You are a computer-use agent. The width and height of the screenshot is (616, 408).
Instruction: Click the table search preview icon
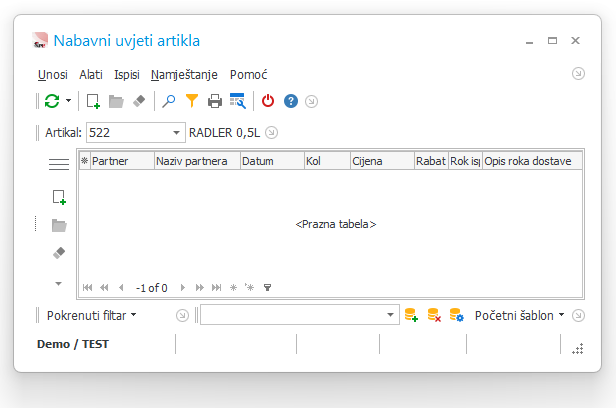point(238,101)
